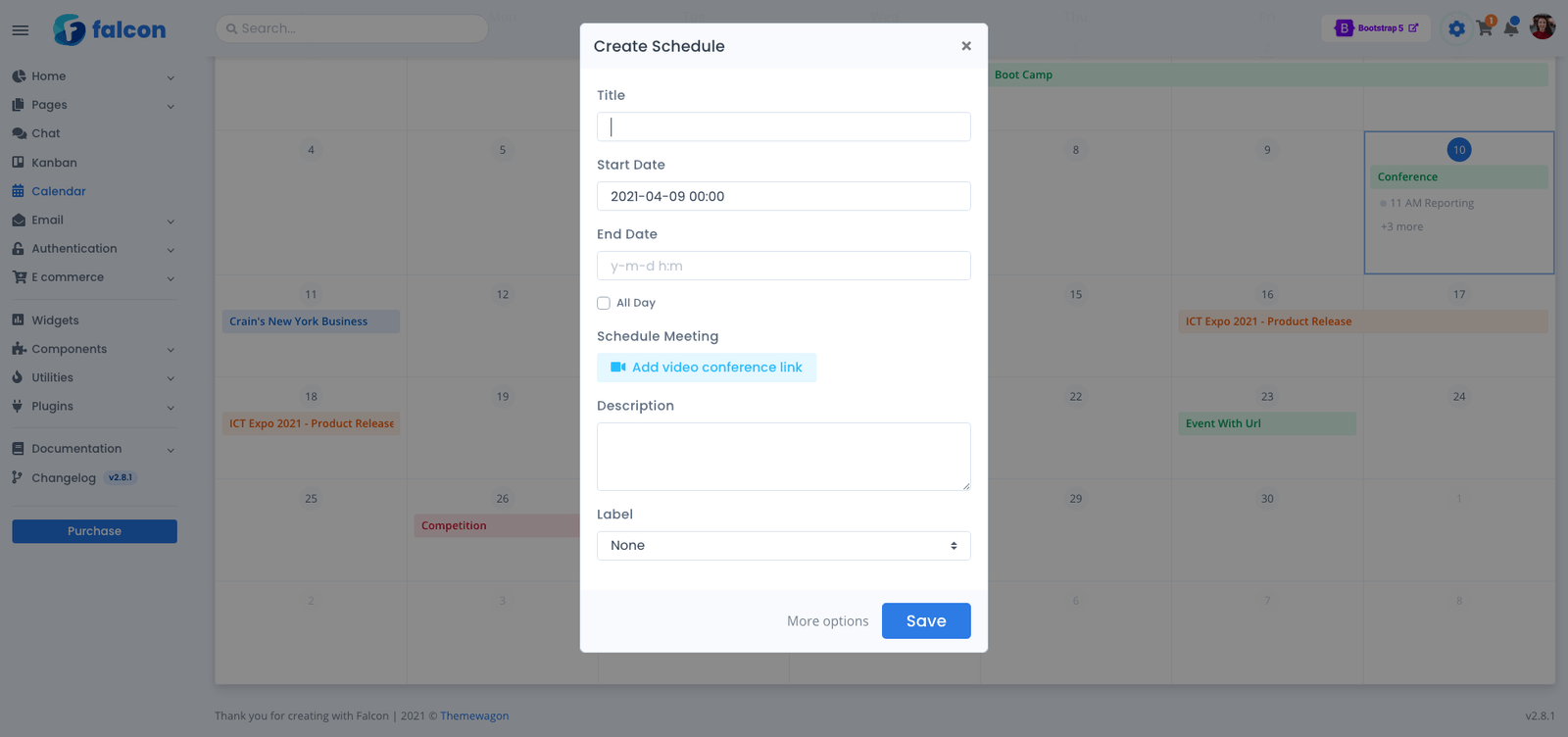Open Kanban from the sidebar
Viewport: 1568px width, 737px height.
pyautogui.click(x=54, y=163)
